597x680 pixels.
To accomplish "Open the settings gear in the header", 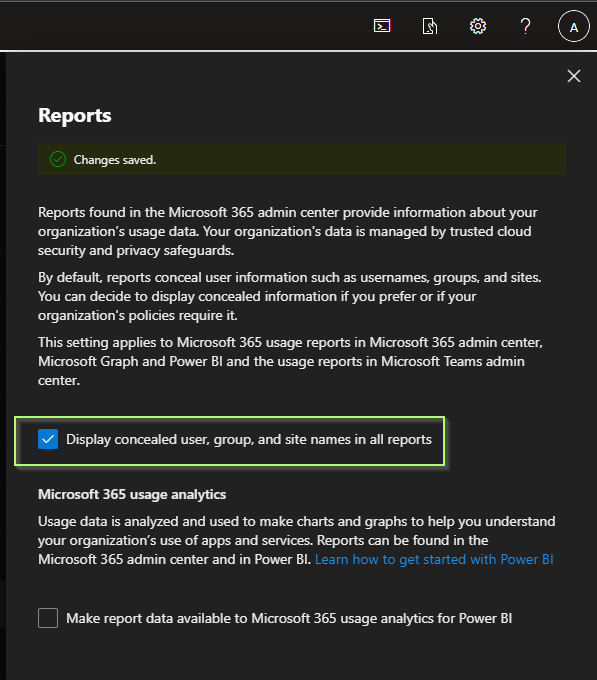I will tap(478, 26).
